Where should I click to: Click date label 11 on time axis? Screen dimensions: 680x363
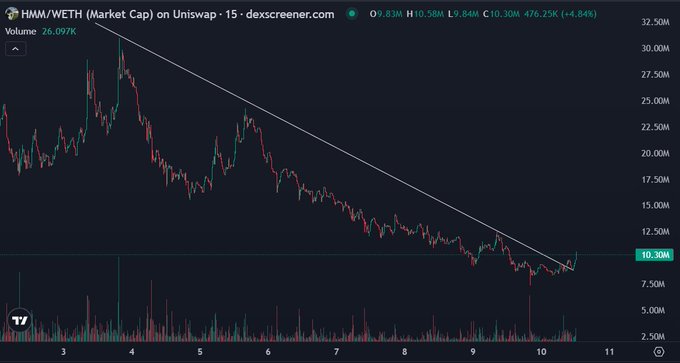(x=609, y=351)
